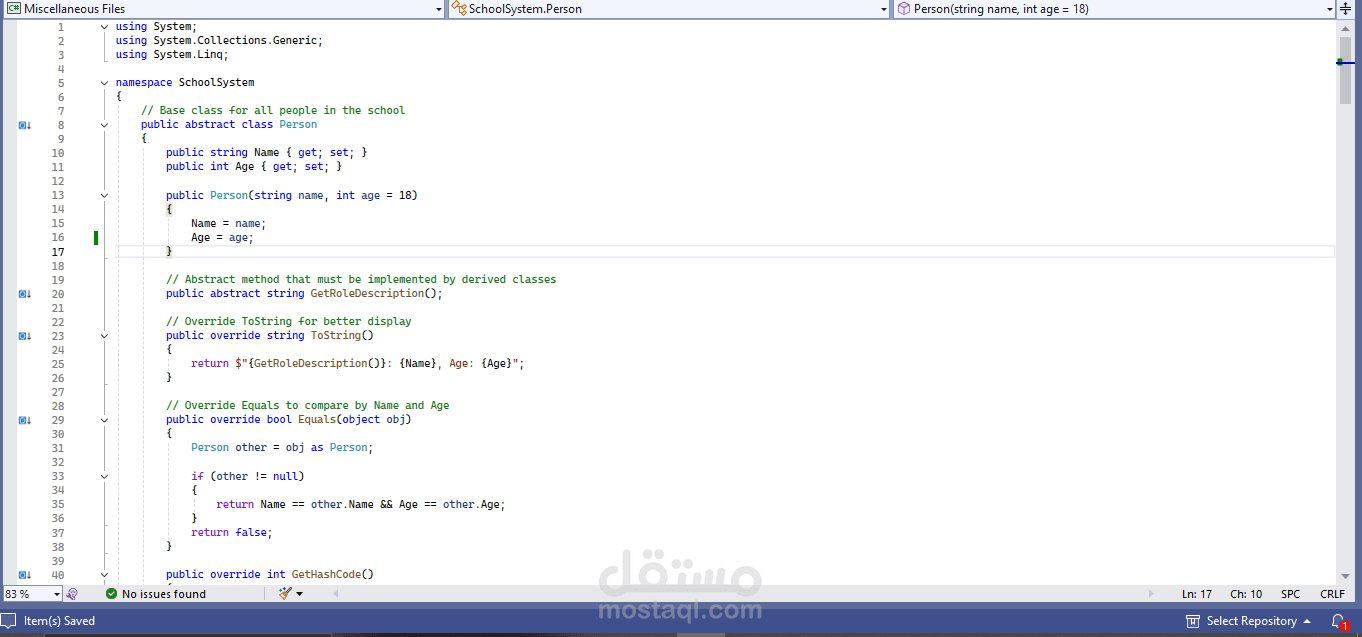
Task: Open the notifications bell icon
Action: (x=1339, y=621)
